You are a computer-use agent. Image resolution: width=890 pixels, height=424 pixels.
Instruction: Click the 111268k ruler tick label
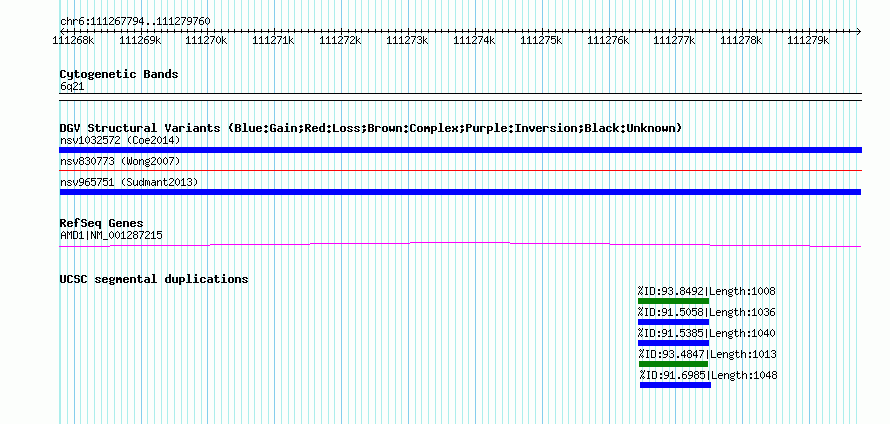[x=73, y=40]
